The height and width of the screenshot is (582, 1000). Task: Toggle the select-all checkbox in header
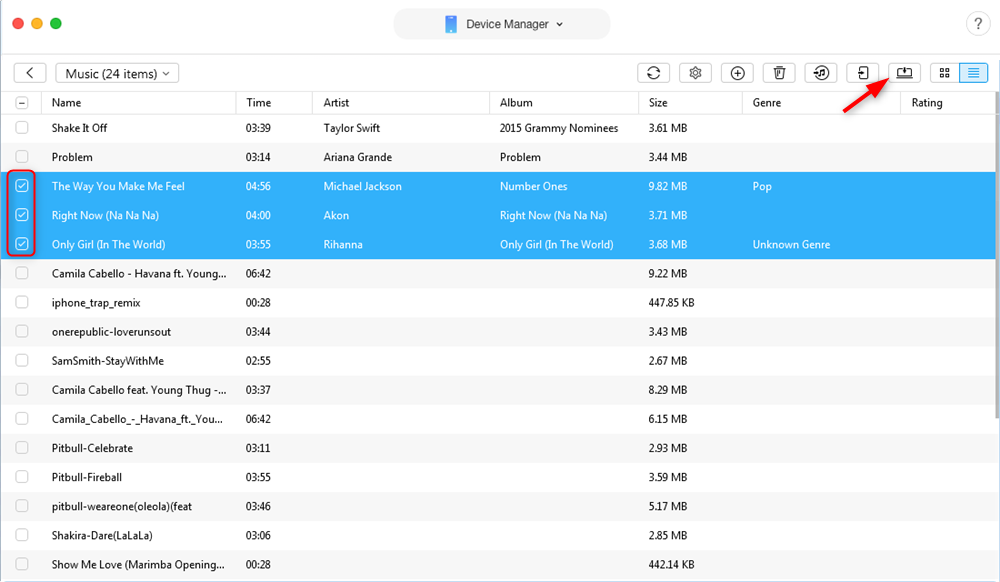click(x=21, y=102)
